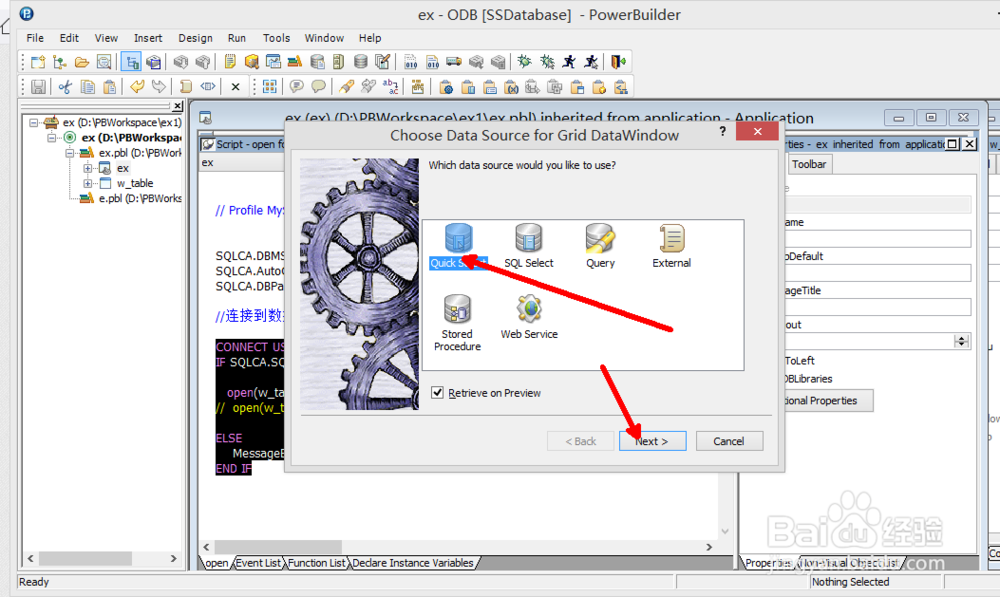1000x597 pixels.
Task: Click the Full Build workspace icon
Action: tap(432, 62)
